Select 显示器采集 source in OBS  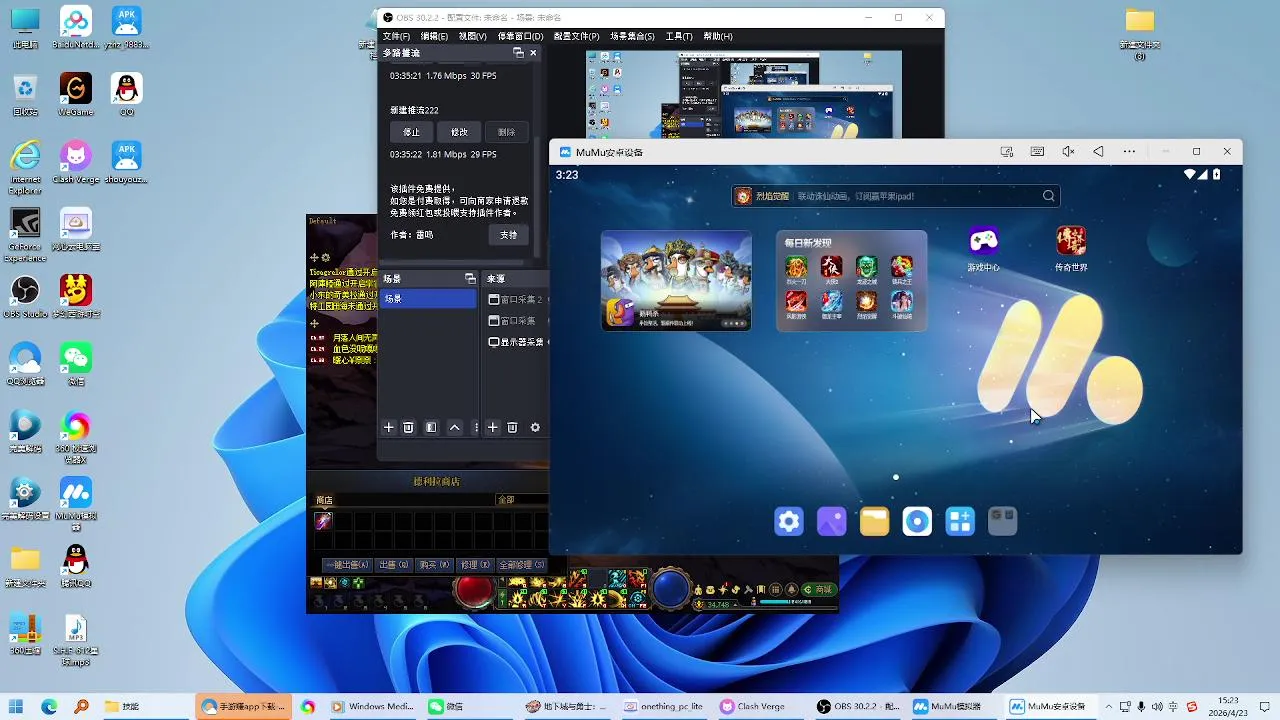tap(516, 342)
